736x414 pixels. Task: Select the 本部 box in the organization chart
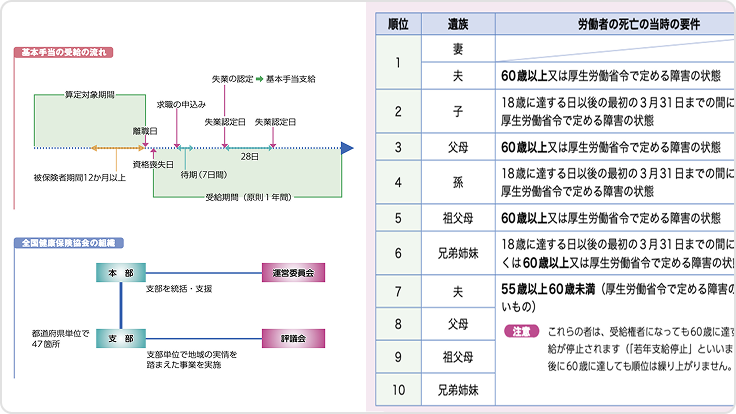pos(121,272)
